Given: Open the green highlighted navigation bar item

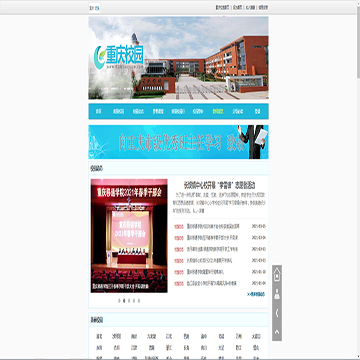Looking at the screenshot, I should click(x=218, y=111).
